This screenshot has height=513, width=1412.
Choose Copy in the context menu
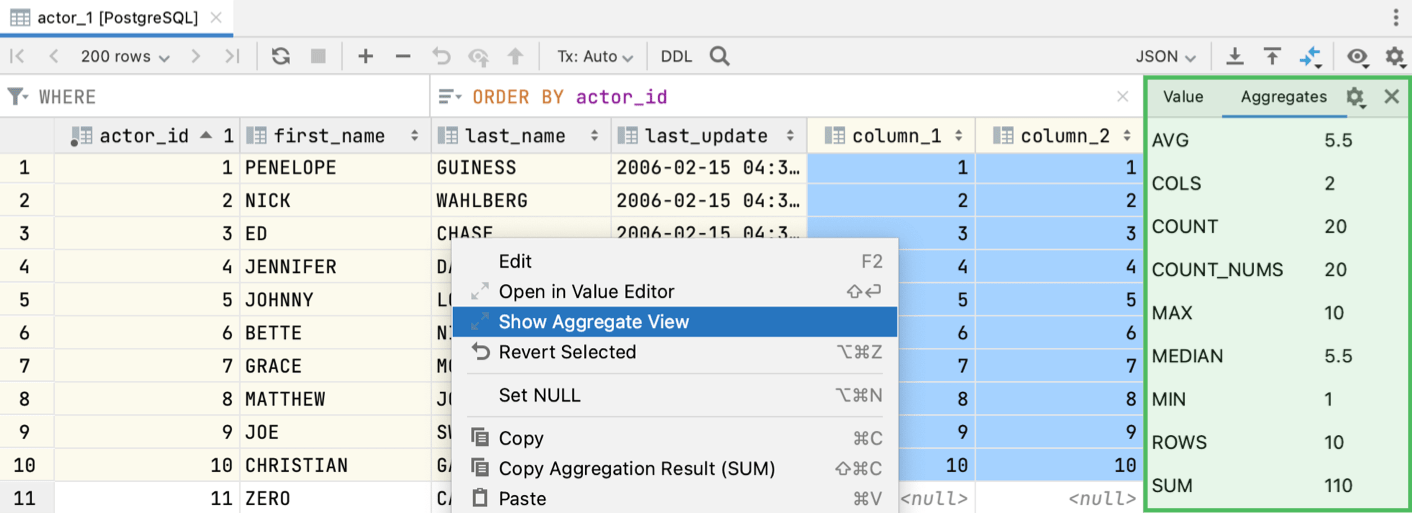[675, 438]
